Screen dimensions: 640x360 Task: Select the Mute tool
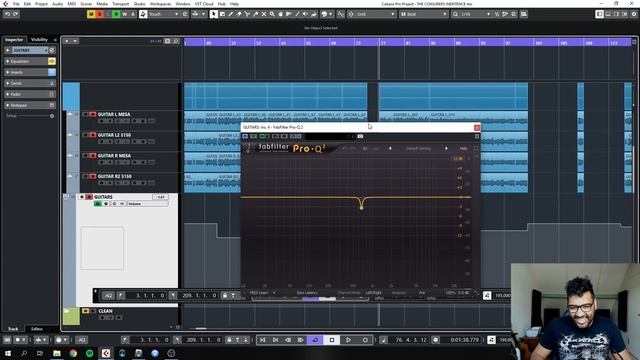[264, 14]
